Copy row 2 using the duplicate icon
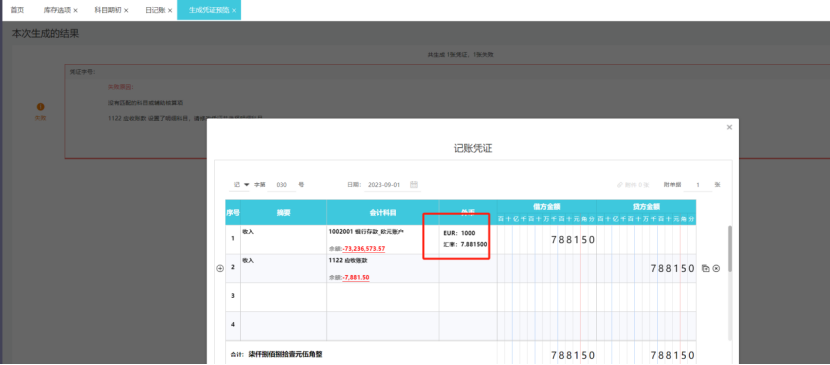 pyautogui.click(x=706, y=269)
